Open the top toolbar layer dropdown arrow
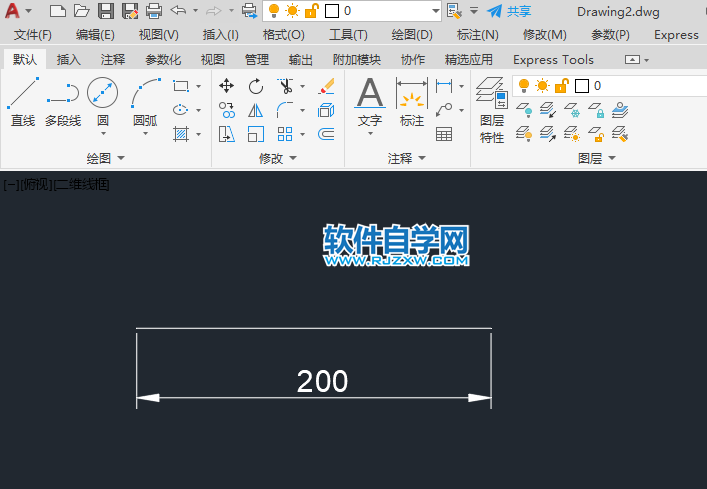 click(x=435, y=11)
